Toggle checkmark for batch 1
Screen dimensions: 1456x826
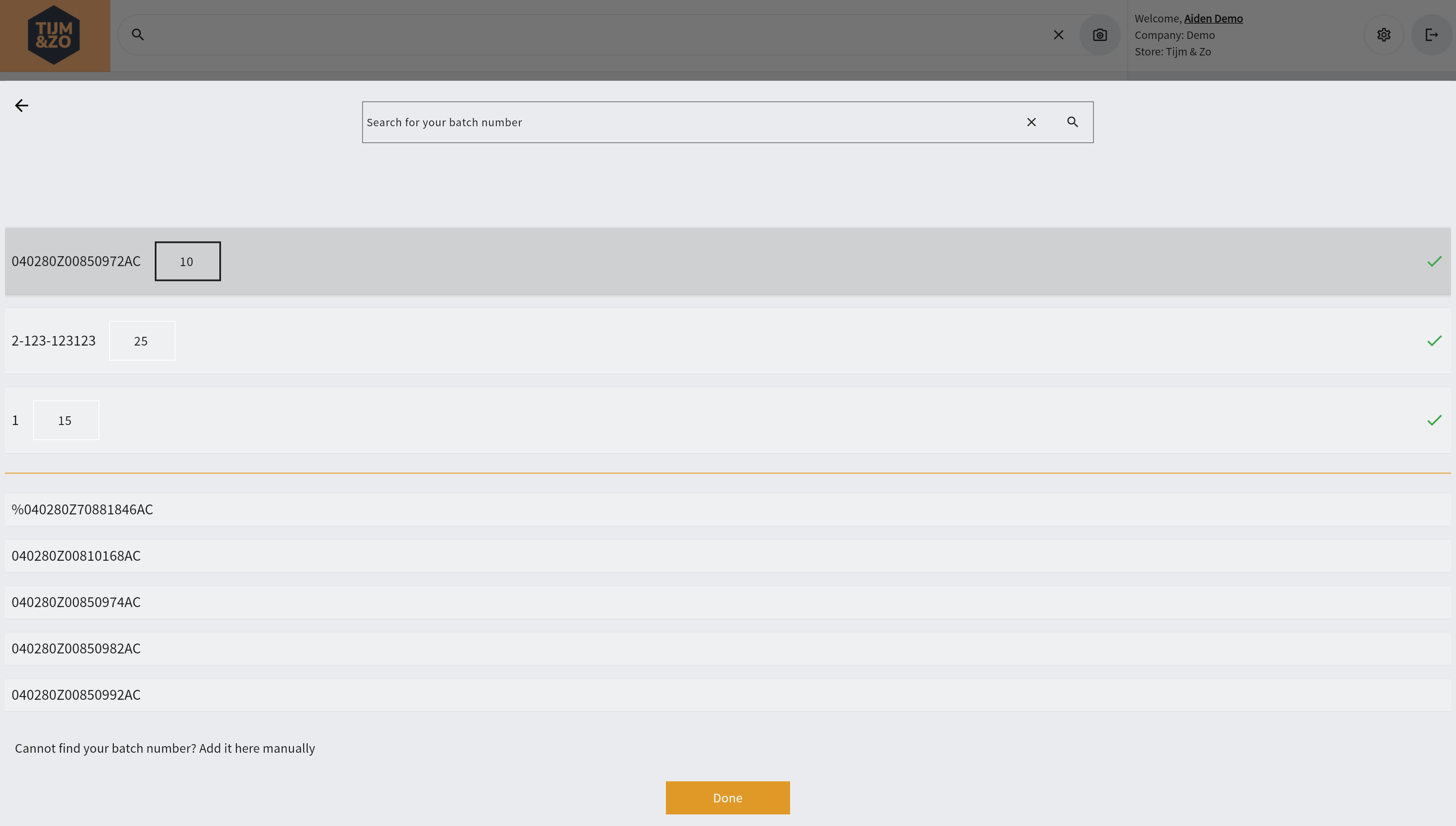[x=1434, y=420]
